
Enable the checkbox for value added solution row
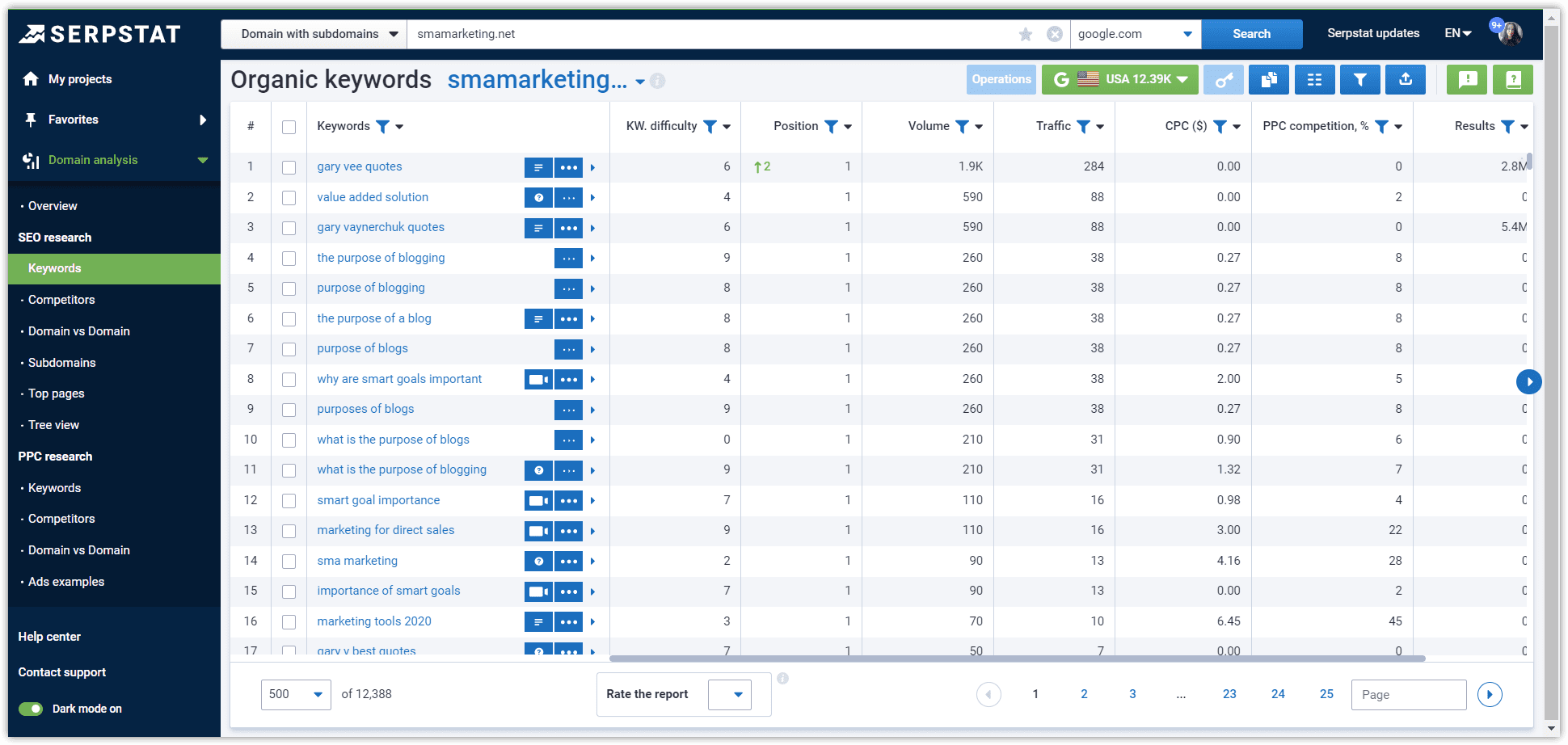click(x=289, y=197)
